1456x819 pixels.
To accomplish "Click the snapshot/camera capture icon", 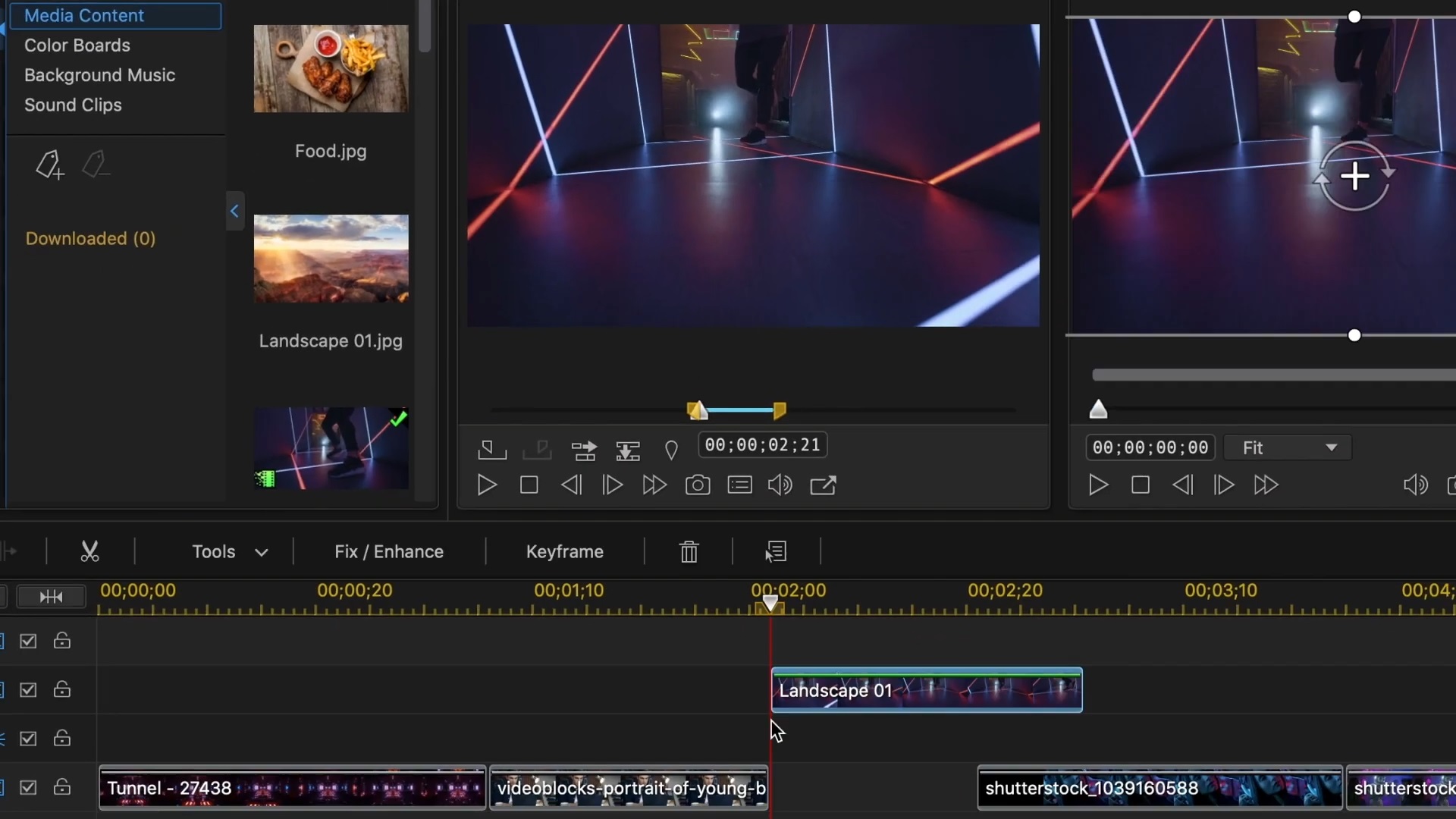I will click(697, 485).
